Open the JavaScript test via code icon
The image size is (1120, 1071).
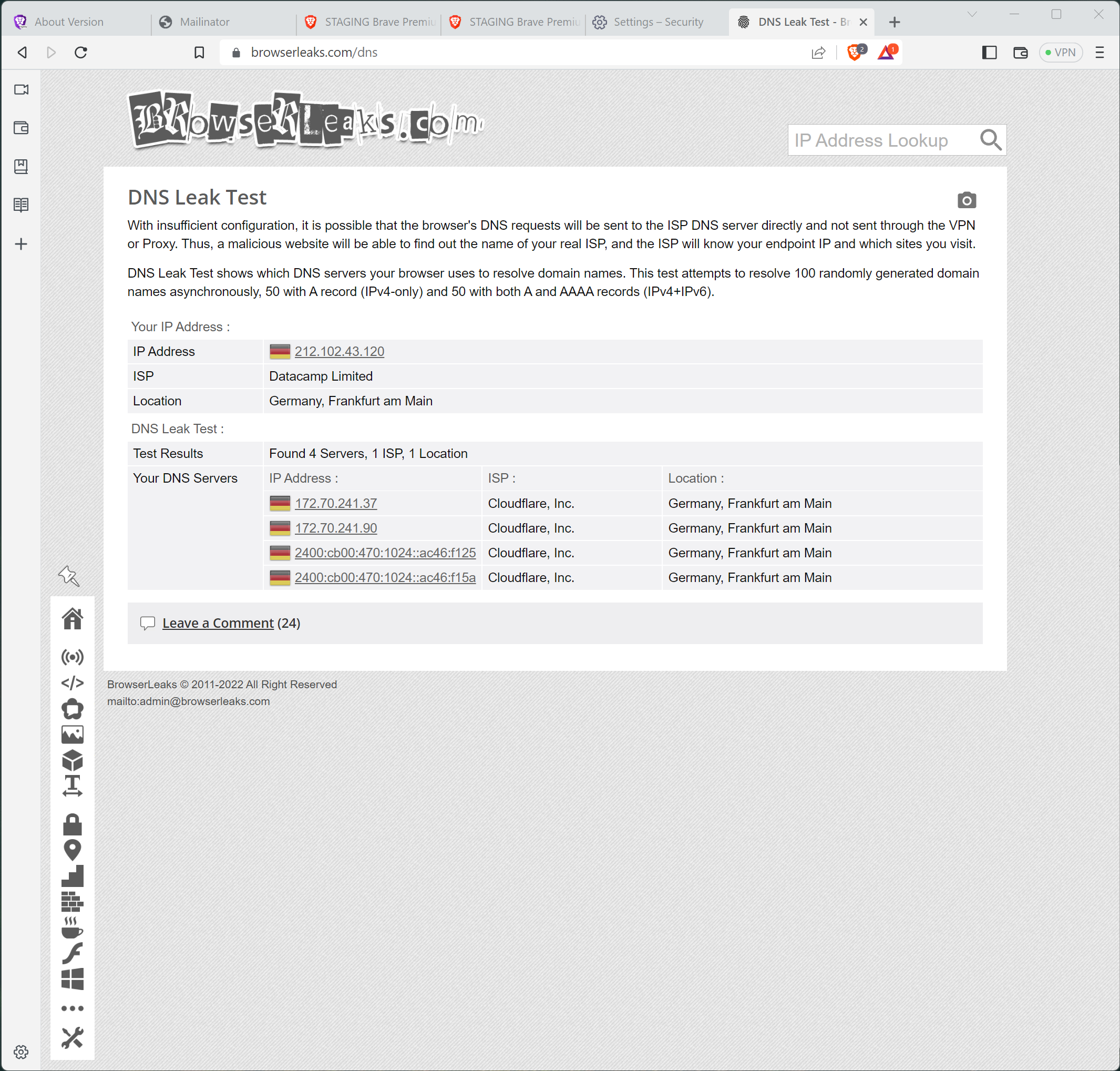click(73, 683)
